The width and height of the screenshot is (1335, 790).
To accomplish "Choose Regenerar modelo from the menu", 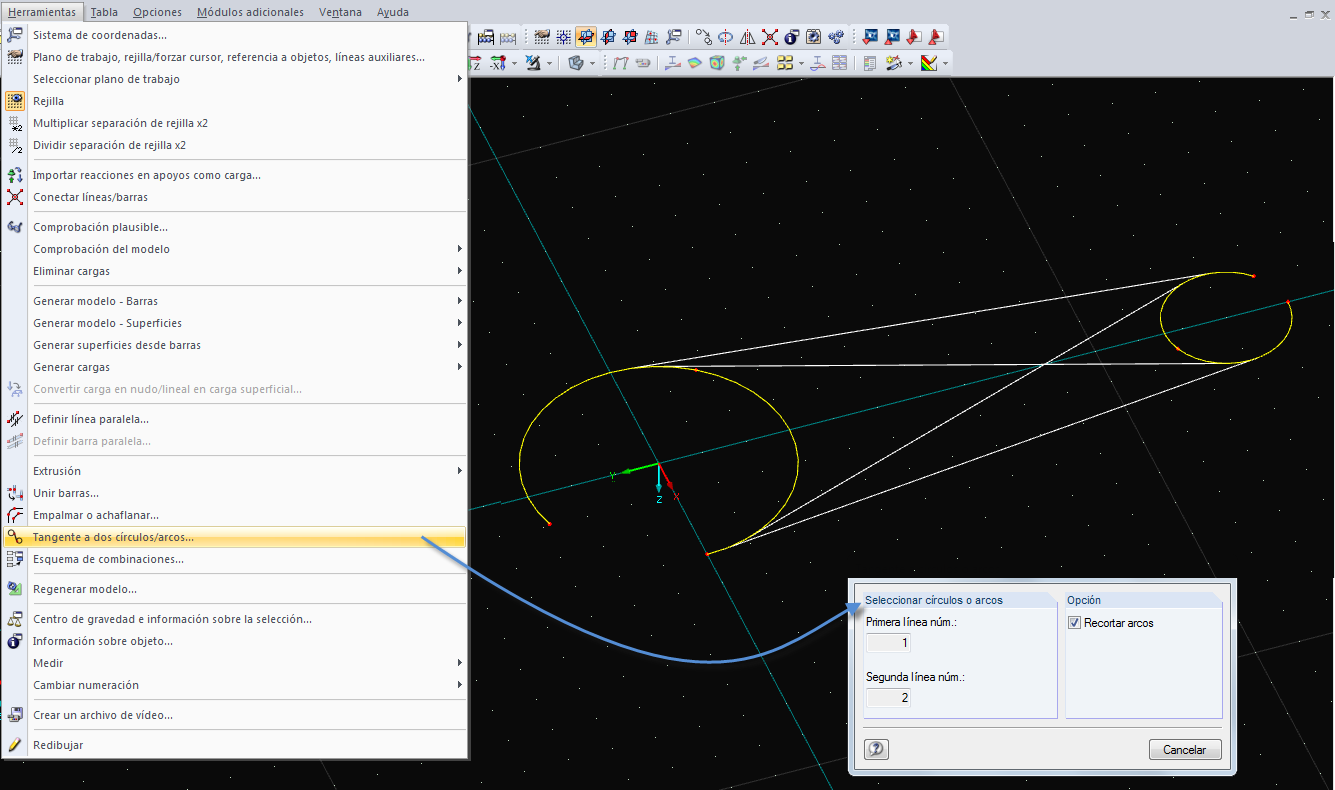I will 85,589.
